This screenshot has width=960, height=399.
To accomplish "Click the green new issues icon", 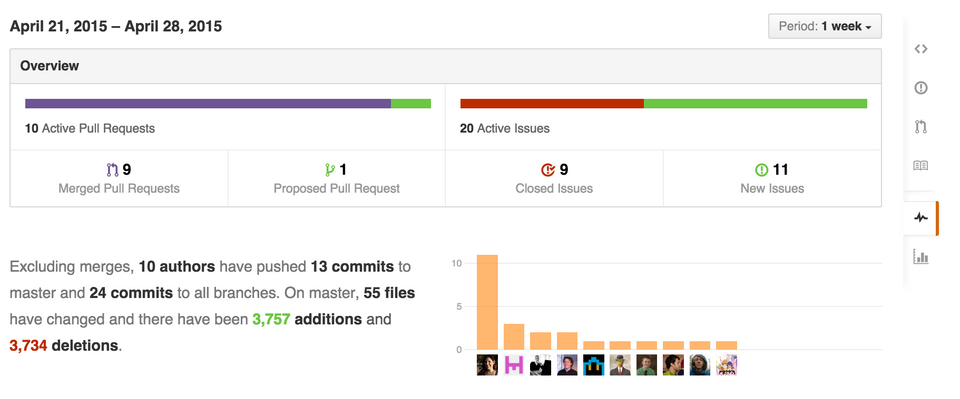I will click(x=761, y=170).
